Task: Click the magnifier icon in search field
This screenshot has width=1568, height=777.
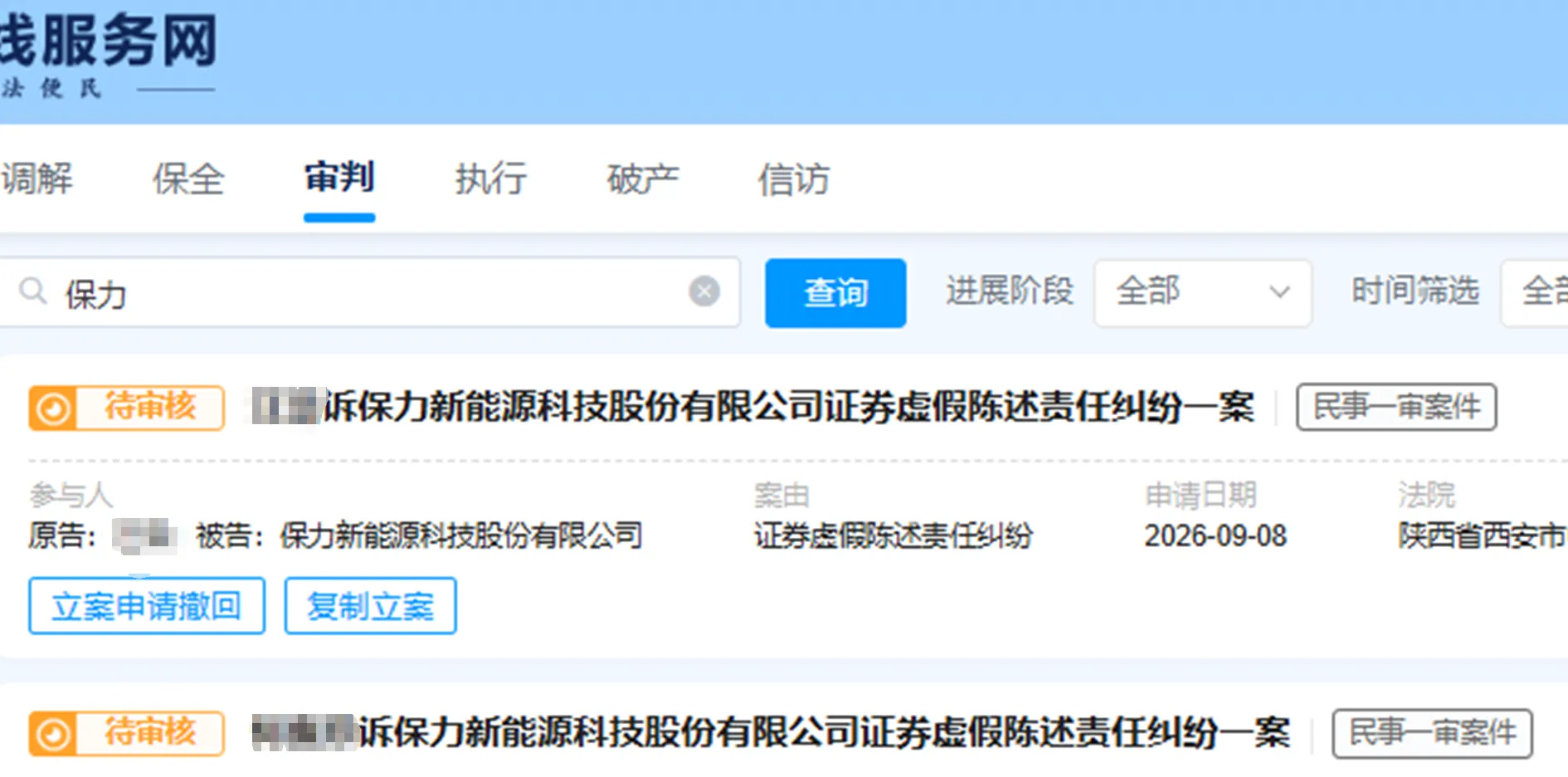Action: (x=33, y=291)
